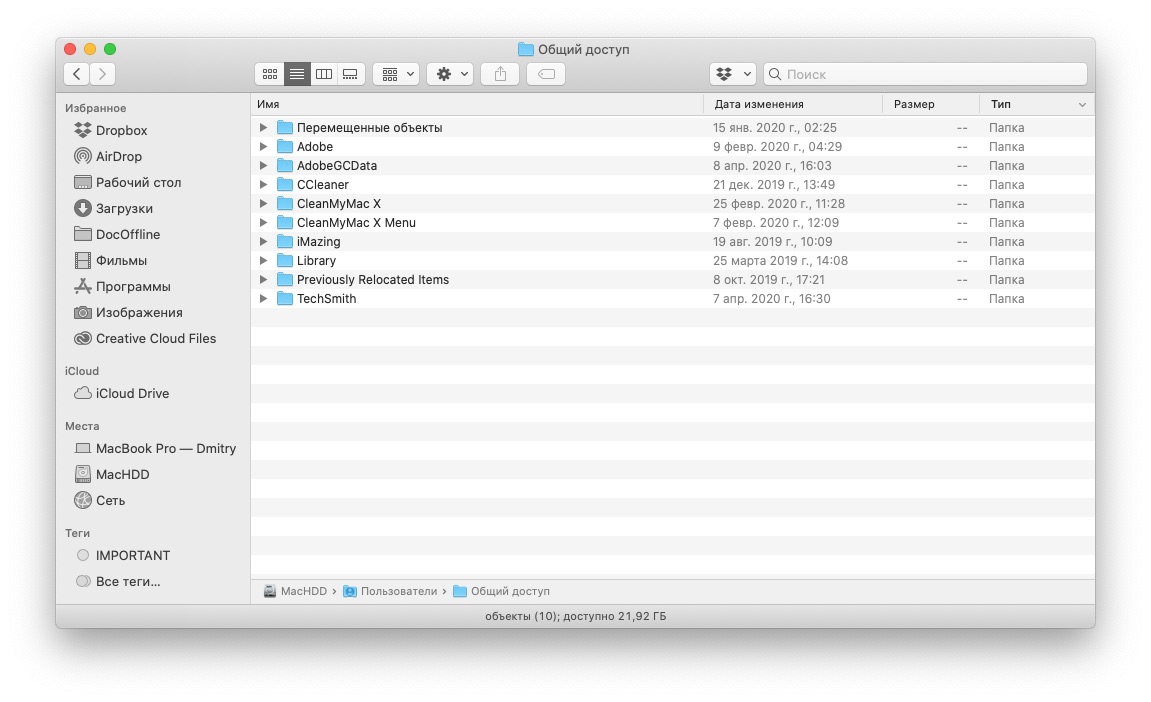This screenshot has width=1151, height=702.
Task: Open the Dropbox dropdown in the toolbar
Action: click(732, 73)
